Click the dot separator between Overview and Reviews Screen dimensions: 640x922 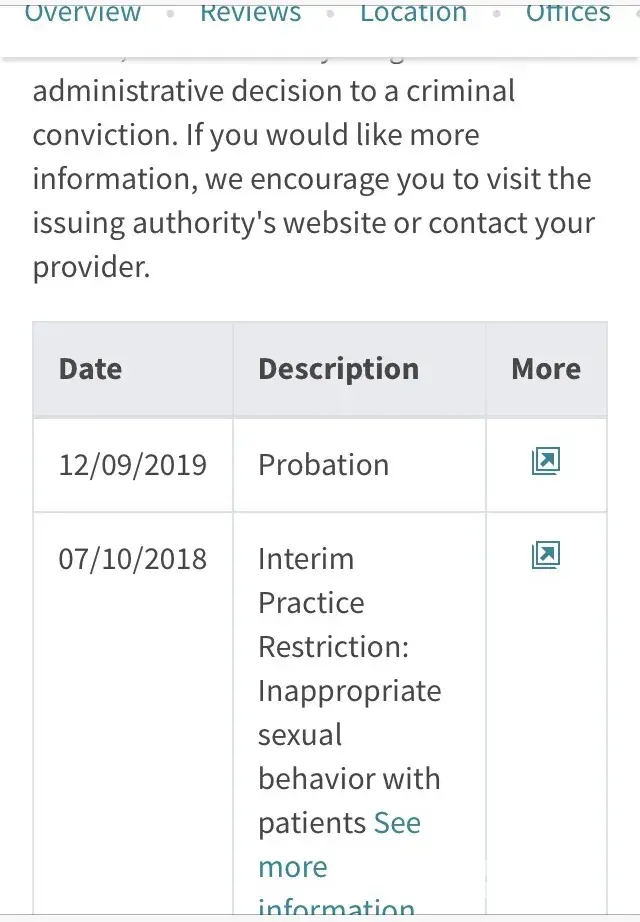click(x=170, y=14)
